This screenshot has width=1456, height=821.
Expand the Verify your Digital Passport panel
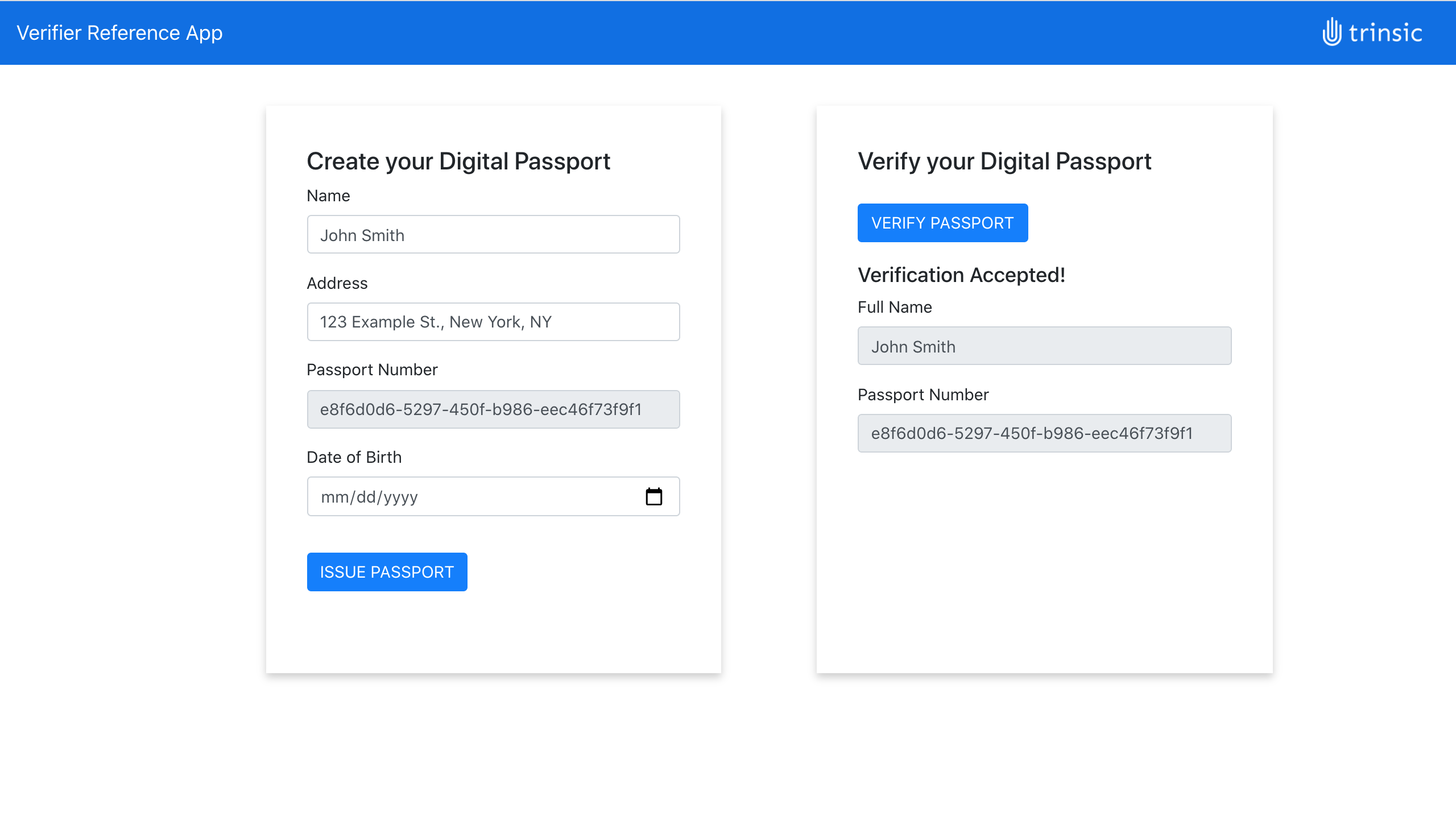click(x=1004, y=160)
